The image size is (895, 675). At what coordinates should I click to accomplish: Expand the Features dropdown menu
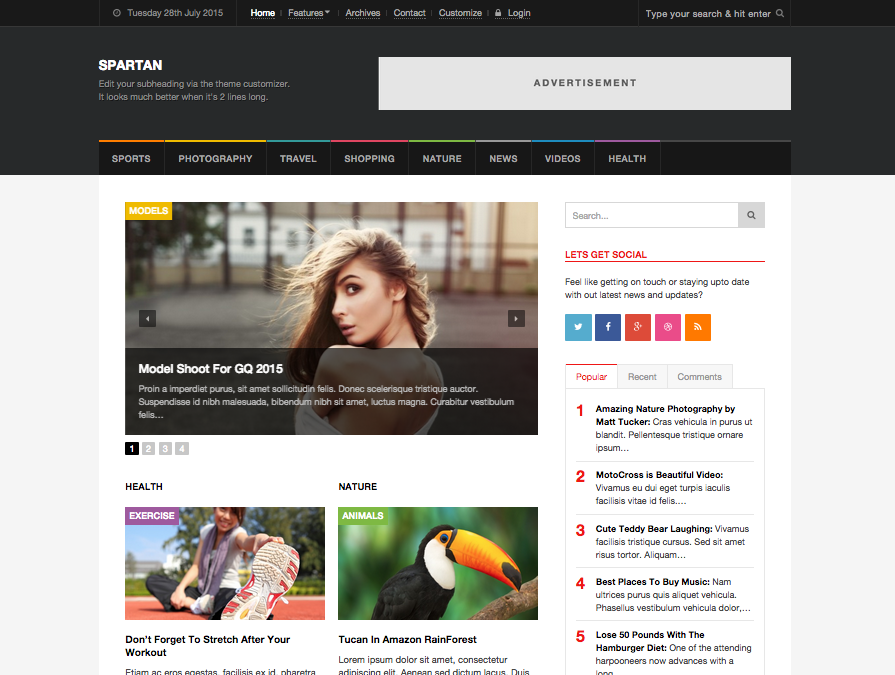[x=309, y=13]
